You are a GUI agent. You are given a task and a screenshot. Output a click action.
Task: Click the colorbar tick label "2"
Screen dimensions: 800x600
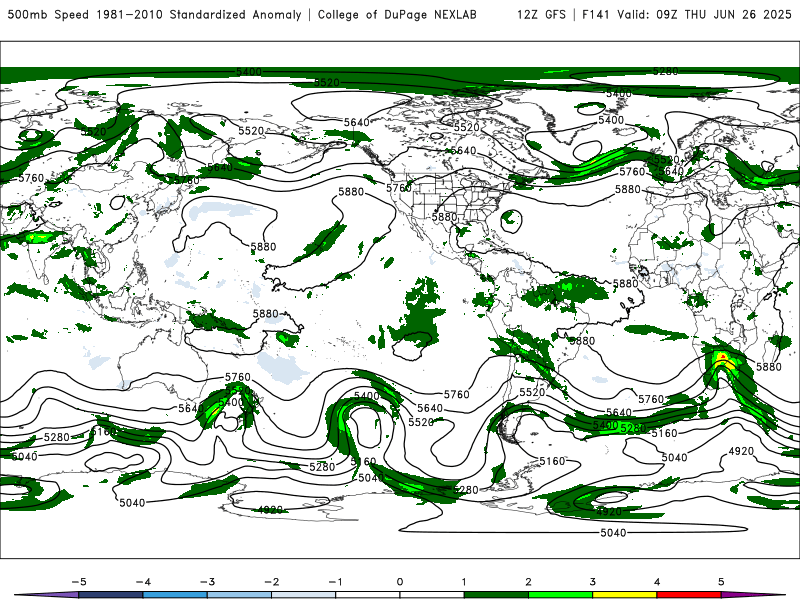coord(528,582)
